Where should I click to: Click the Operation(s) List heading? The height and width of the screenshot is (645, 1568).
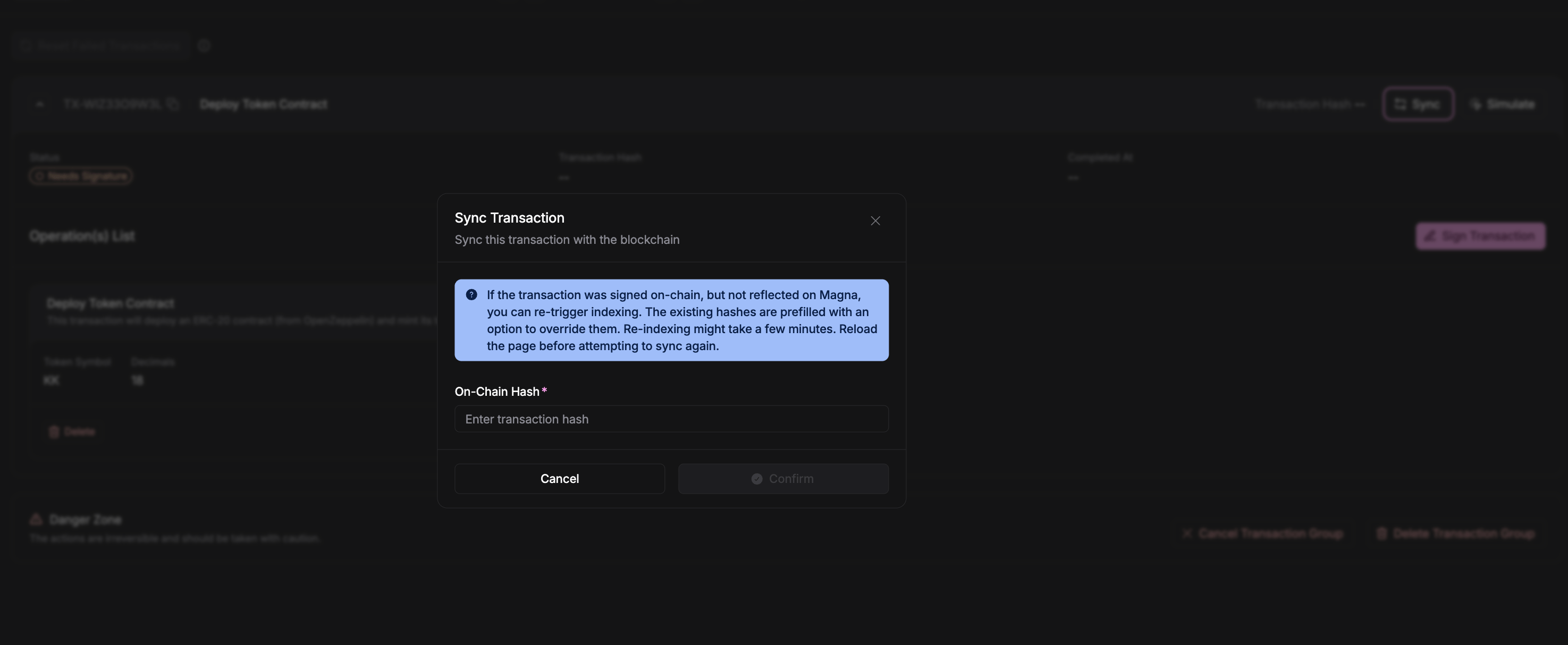[x=82, y=236]
